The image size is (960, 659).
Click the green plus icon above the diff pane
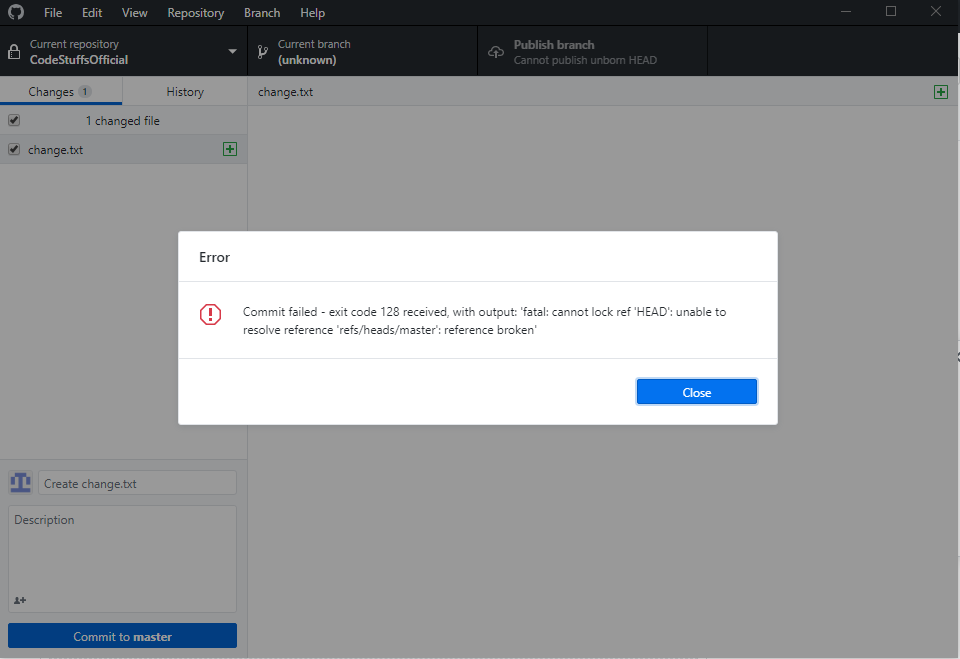[x=940, y=91]
